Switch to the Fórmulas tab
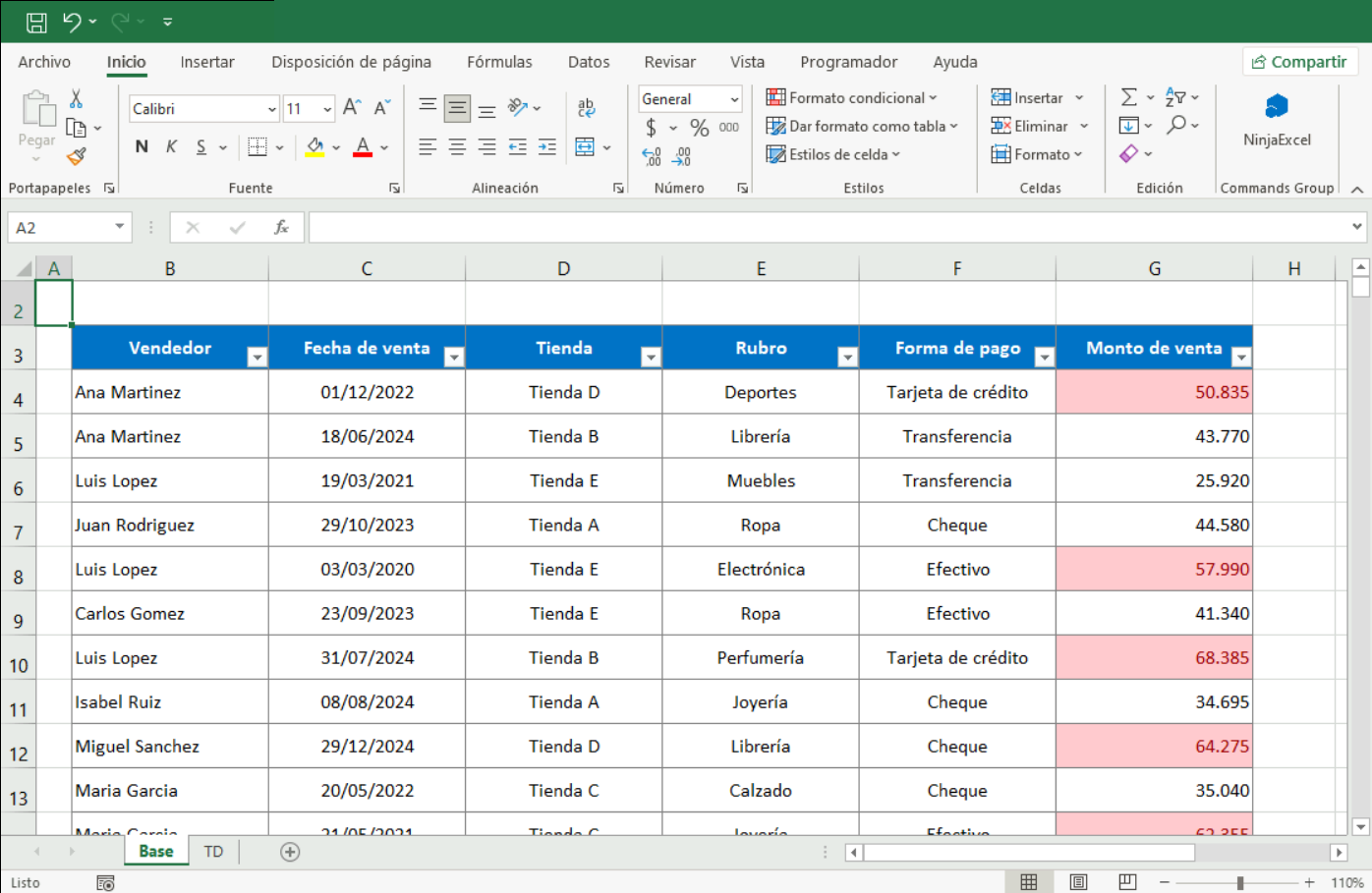Image resolution: width=1372 pixels, height=893 pixels. pyautogui.click(x=499, y=62)
